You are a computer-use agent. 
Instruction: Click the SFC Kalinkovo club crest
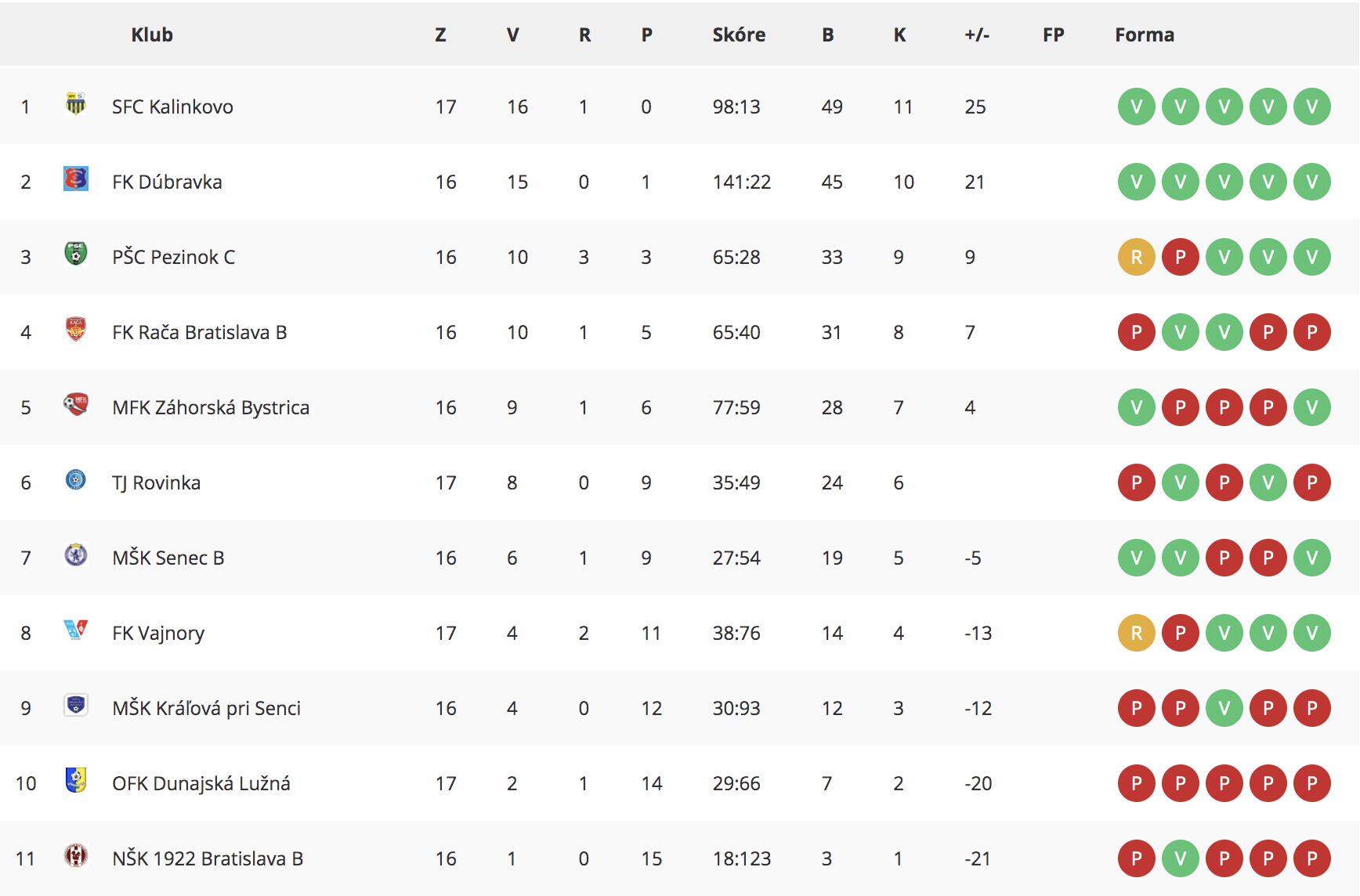(x=76, y=104)
